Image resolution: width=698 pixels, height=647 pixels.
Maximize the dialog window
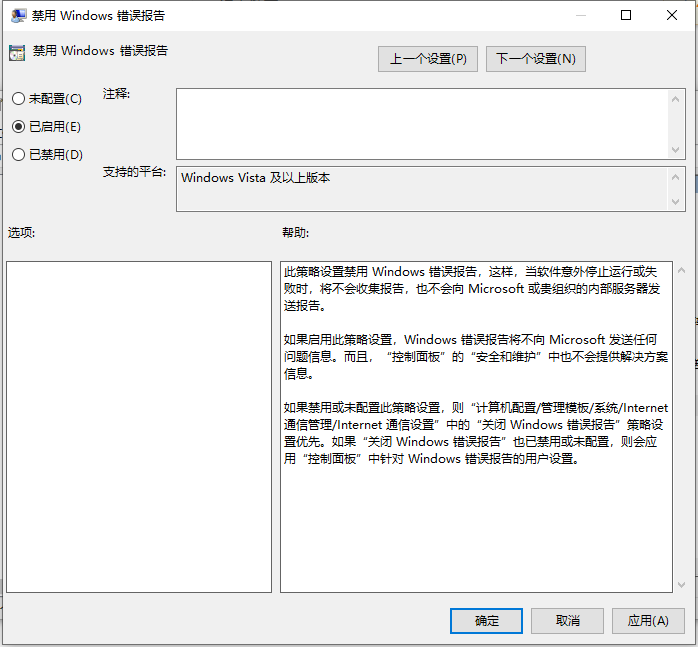[626, 16]
